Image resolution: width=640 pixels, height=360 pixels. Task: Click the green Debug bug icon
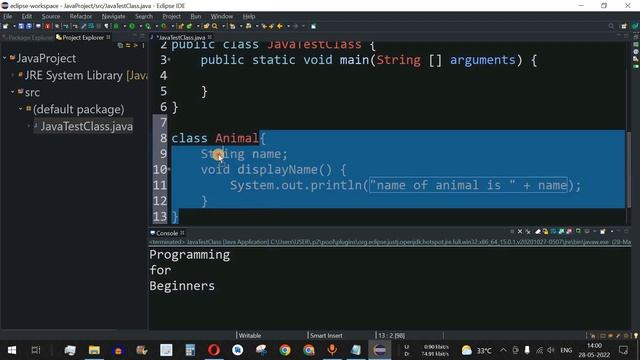(x=116, y=26)
